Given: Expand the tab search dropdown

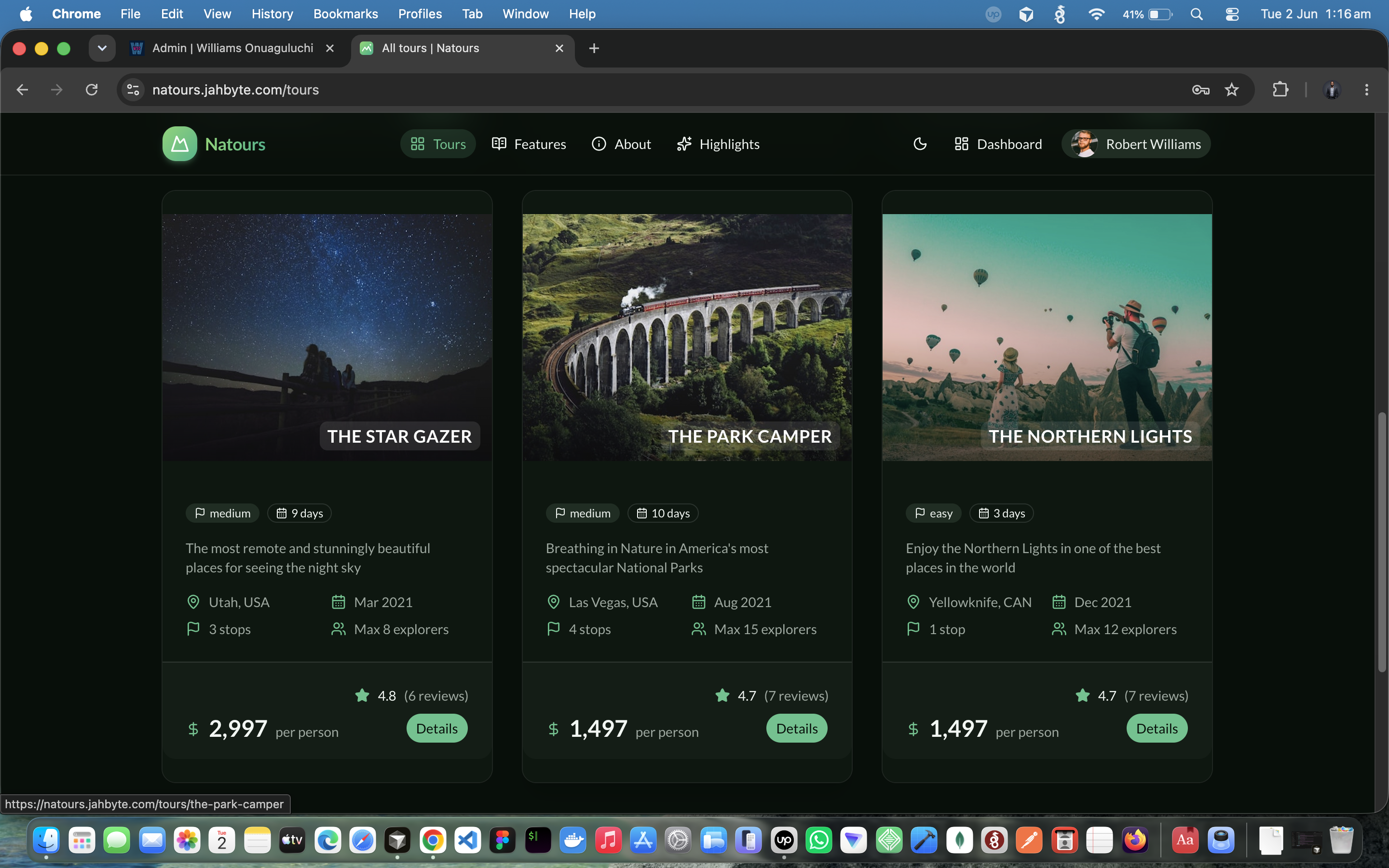Looking at the screenshot, I should [102, 48].
